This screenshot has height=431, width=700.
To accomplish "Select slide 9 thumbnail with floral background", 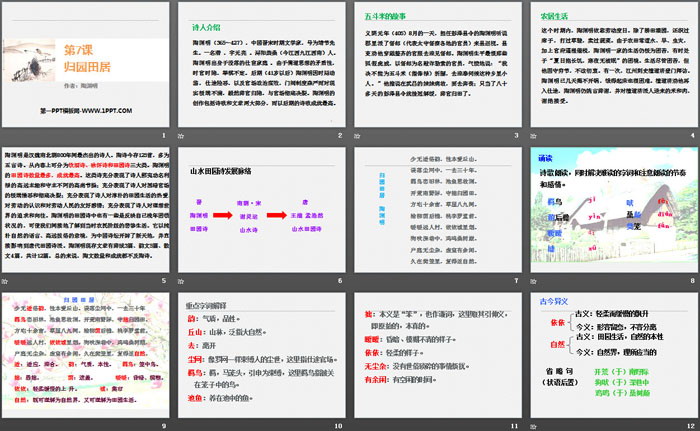I will (85, 355).
